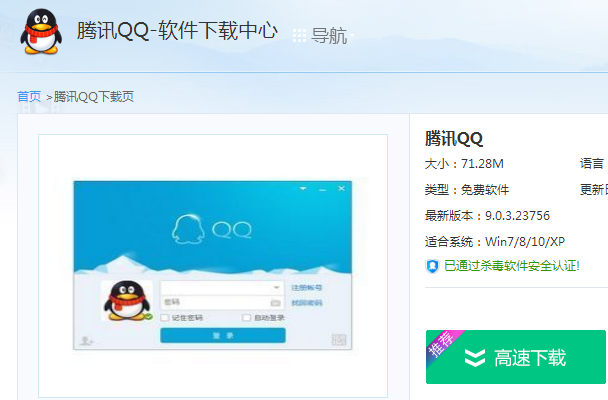
Task: Click 最新版本：9.0.3.23756 text
Action: point(487,216)
